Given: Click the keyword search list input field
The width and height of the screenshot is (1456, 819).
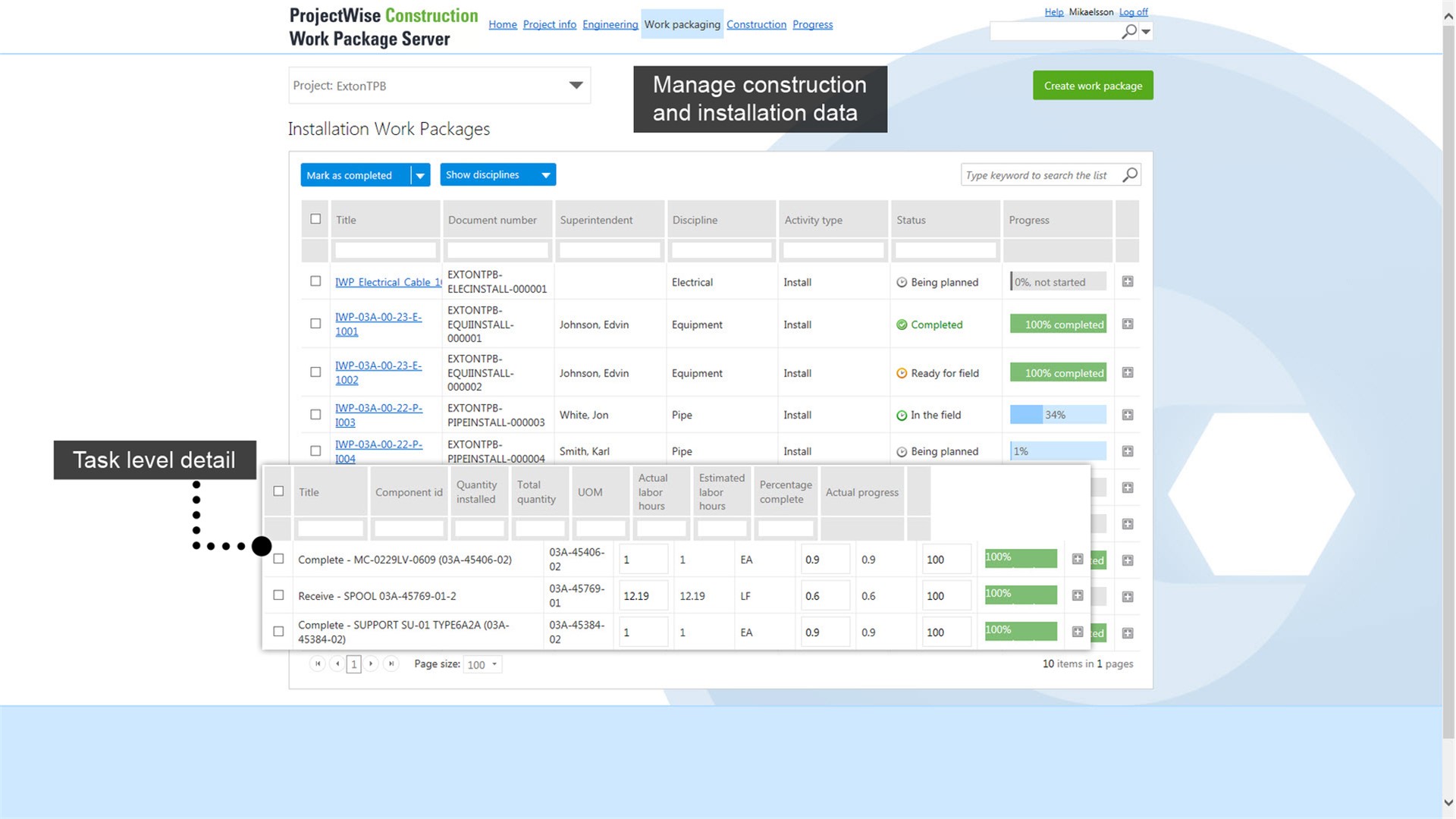Looking at the screenshot, I should click(1042, 175).
